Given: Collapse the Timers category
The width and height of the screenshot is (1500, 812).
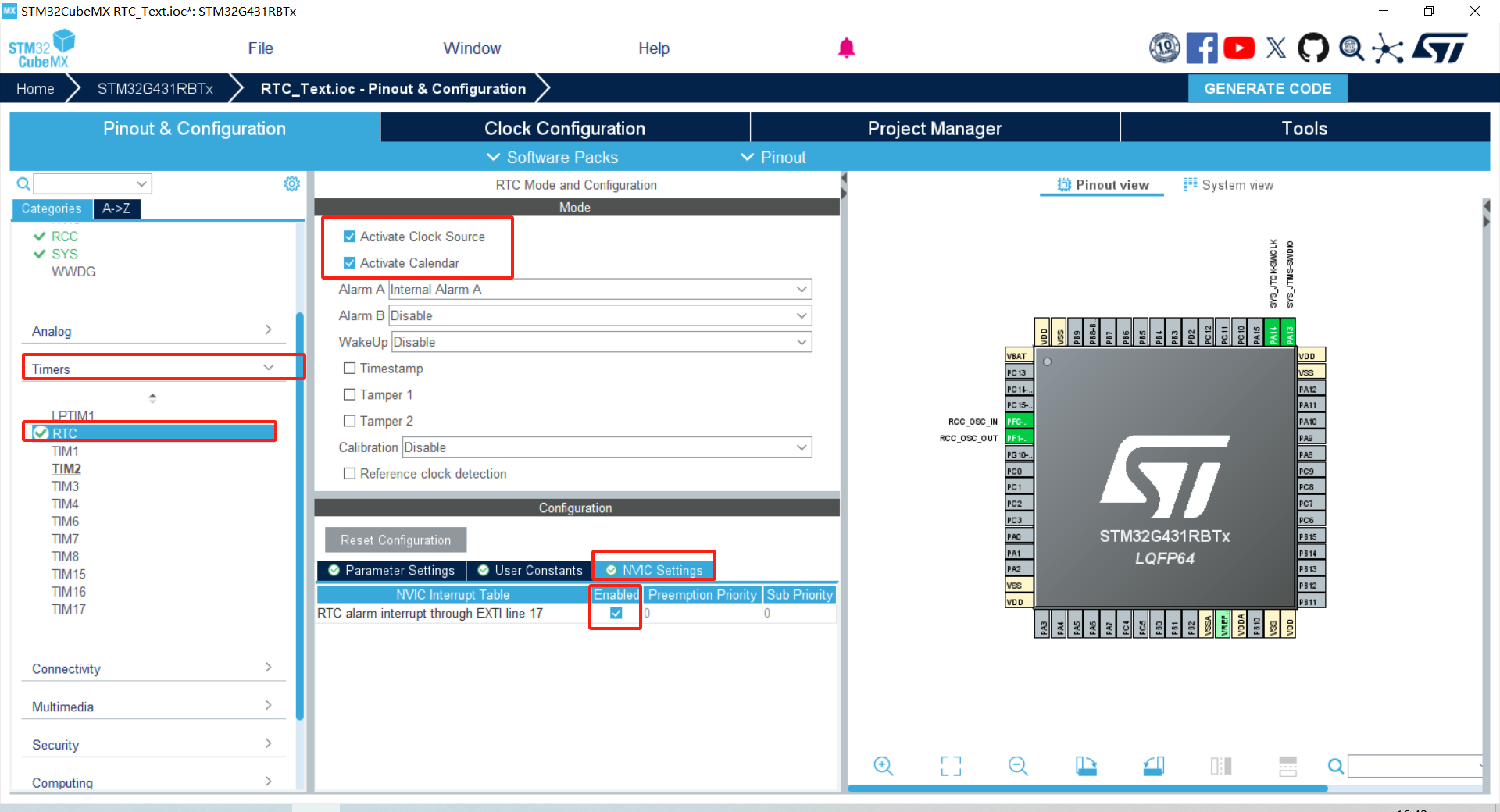Looking at the screenshot, I should click(x=153, y=369).
